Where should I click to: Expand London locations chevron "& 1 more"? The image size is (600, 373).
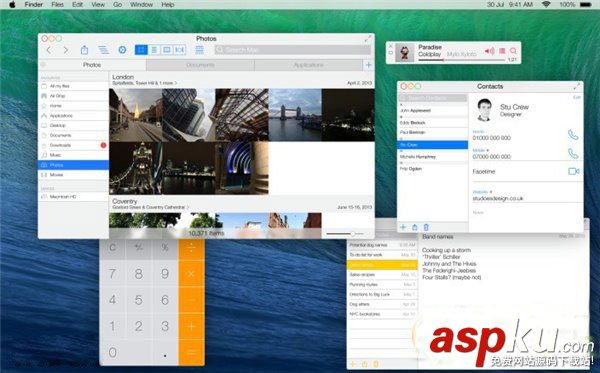[176, 83]
